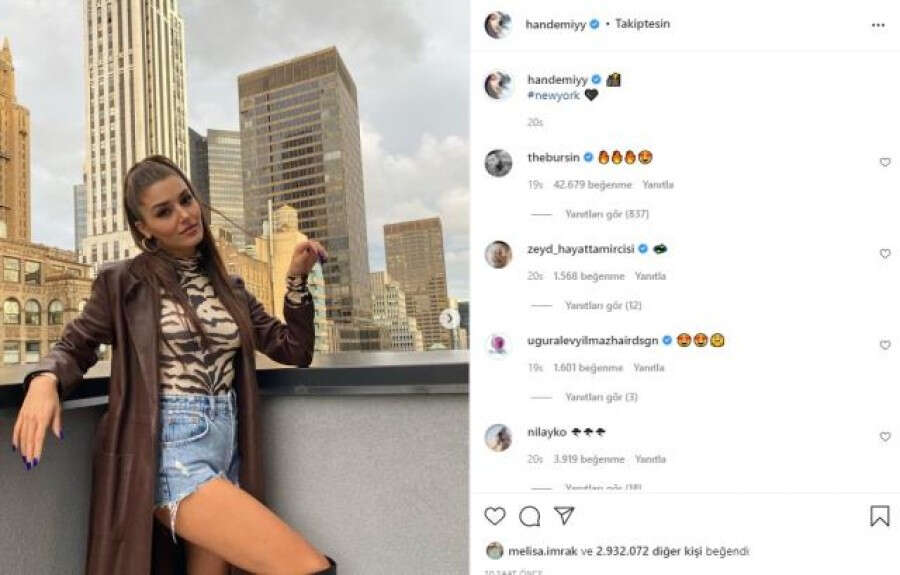Open handemiyy profile picture in header
The image size is (900, 575).
point(498,25)
